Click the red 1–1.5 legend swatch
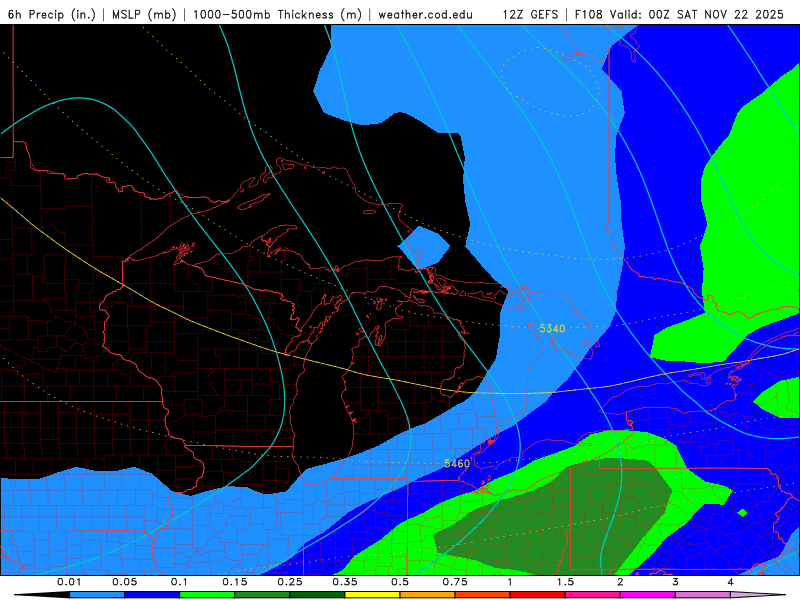This screenshot has width=800, height=600. [x=538, y=595]
